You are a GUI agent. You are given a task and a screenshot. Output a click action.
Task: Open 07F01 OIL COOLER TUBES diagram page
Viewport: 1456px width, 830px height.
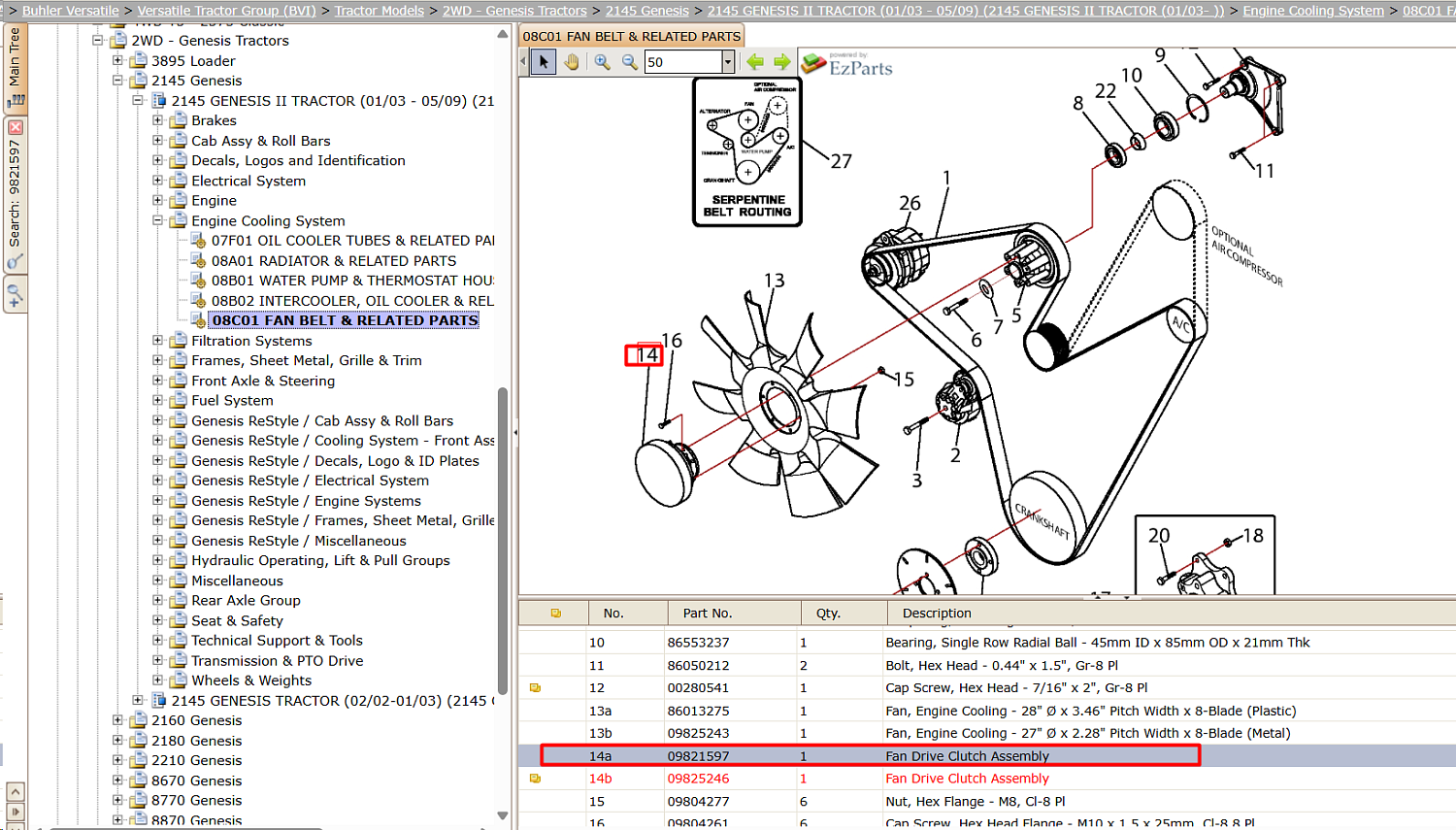pyautogui.click(x=353, y=241)
